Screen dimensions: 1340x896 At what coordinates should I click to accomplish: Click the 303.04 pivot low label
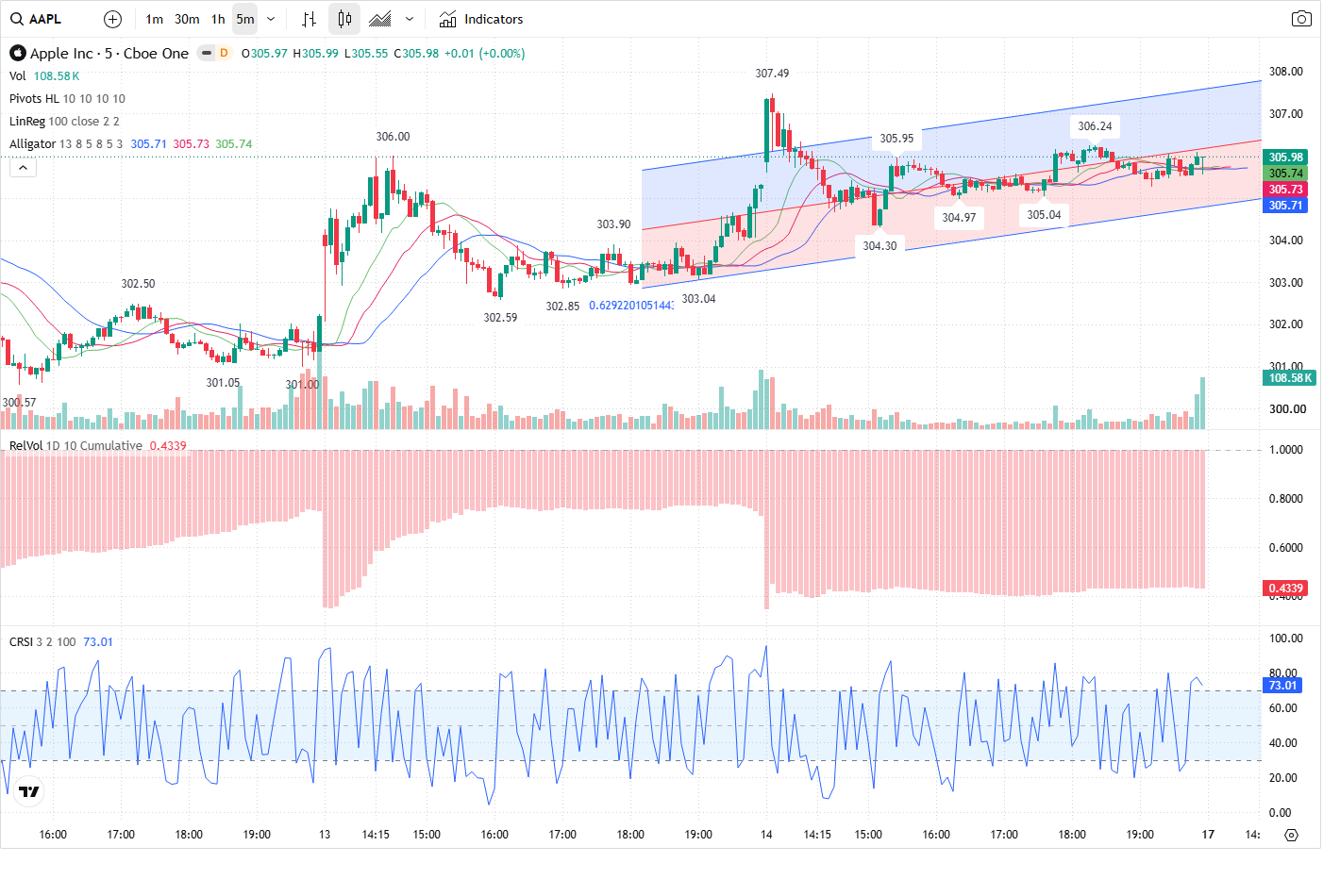tap(698, 298)
